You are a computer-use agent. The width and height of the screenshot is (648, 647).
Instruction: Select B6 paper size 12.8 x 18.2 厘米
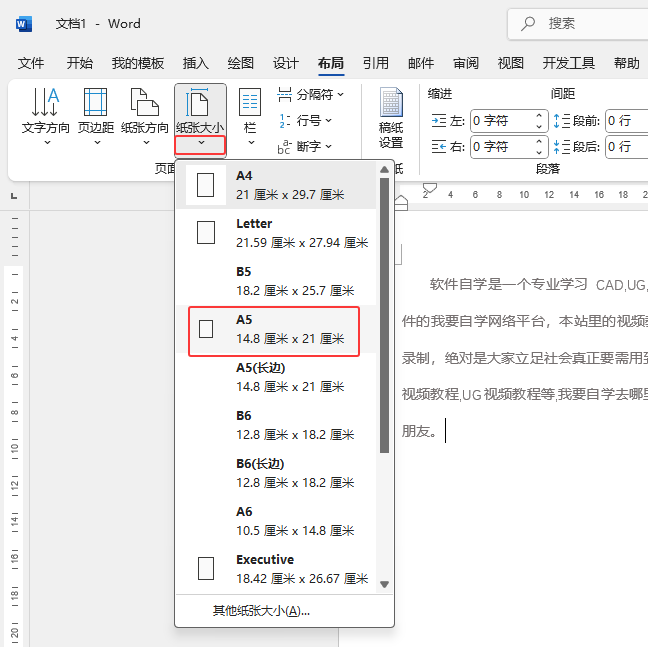click(276, 425)
